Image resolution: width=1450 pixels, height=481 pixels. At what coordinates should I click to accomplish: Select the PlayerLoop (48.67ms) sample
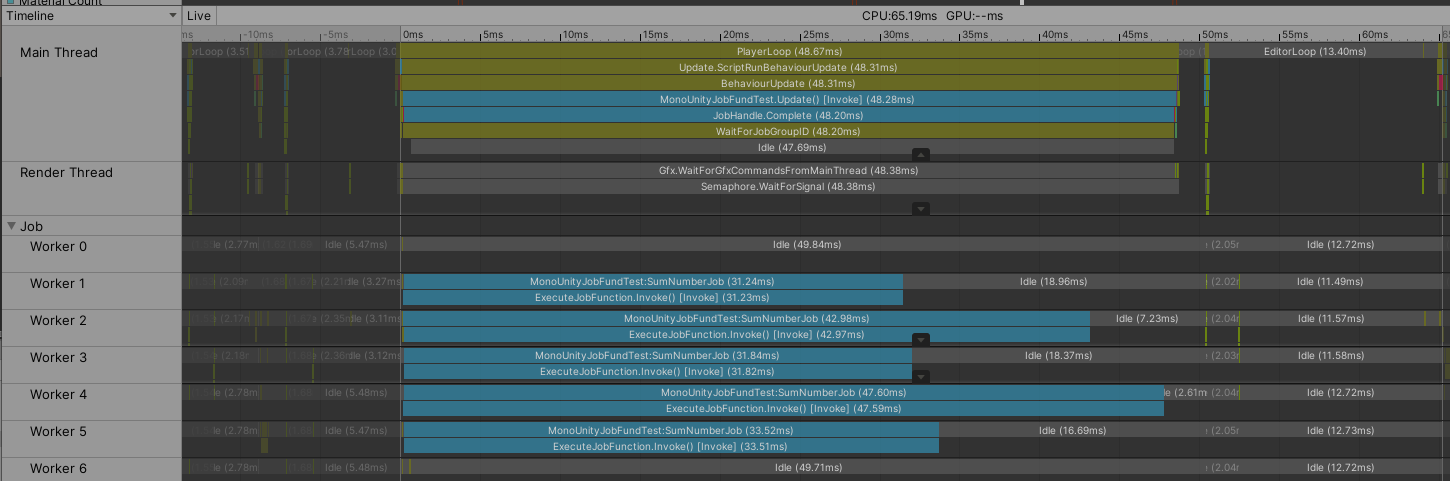tap(789, 51)
